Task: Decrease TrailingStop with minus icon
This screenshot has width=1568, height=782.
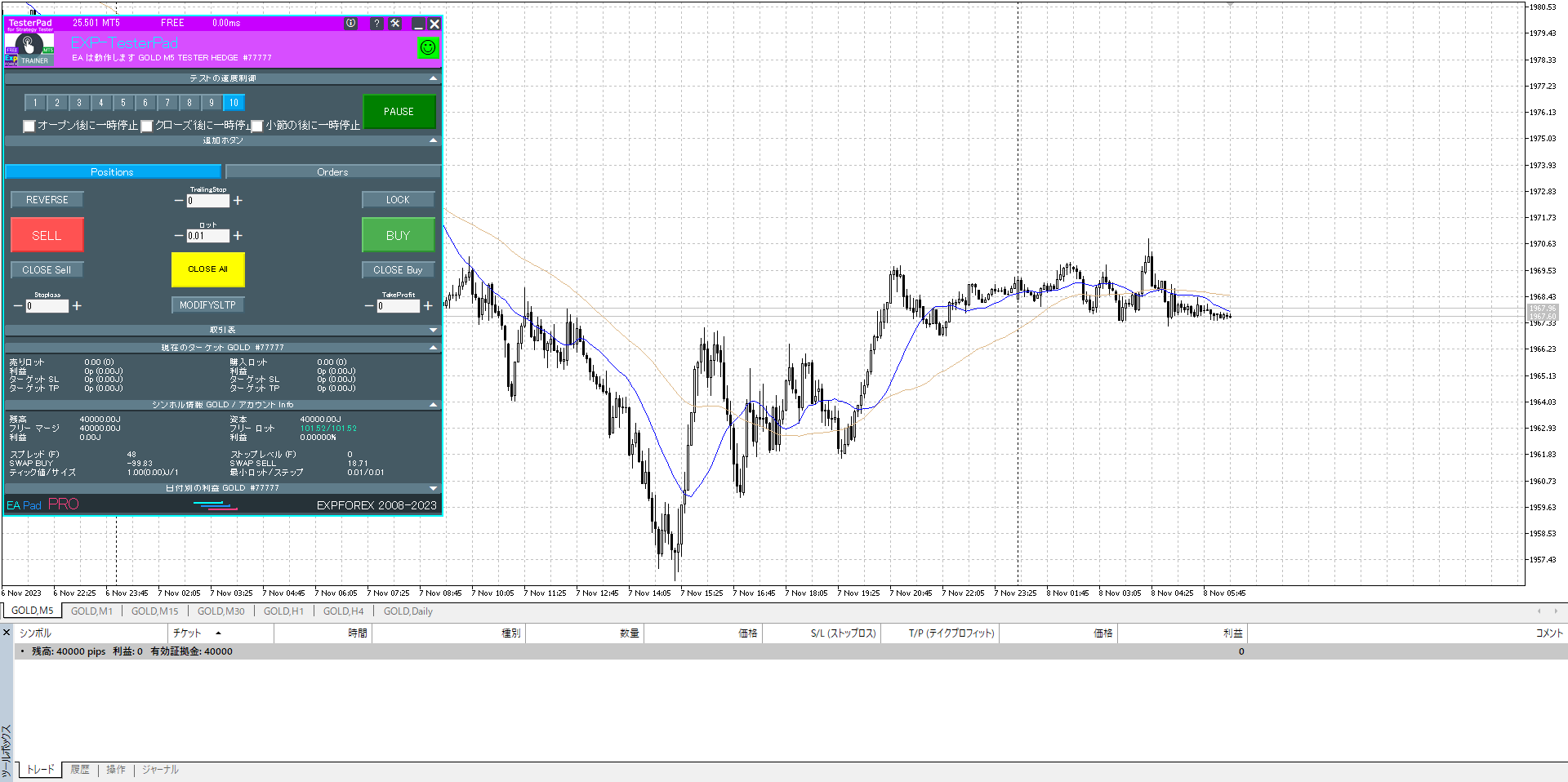Action: 179,201
